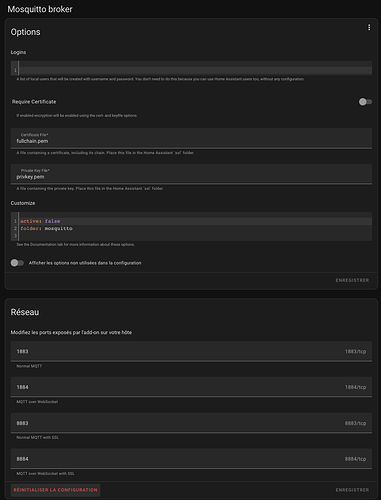
Task: Edit the 8883 MQTT with SSL port
Action: click(191, 423)
